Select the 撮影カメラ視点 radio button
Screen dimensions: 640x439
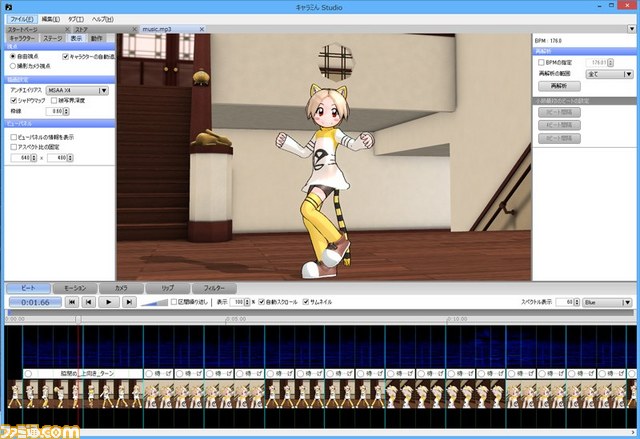[x=13, y=66]
